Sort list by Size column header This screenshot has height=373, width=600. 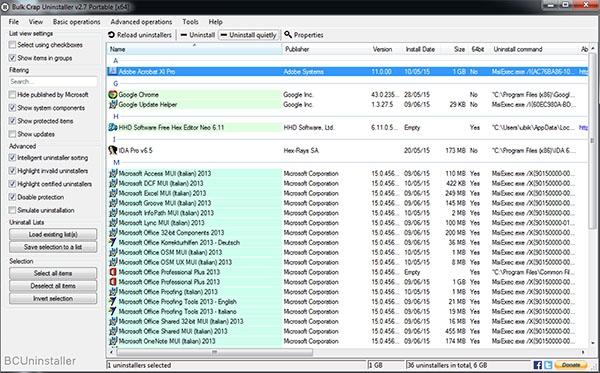[454, 49]
